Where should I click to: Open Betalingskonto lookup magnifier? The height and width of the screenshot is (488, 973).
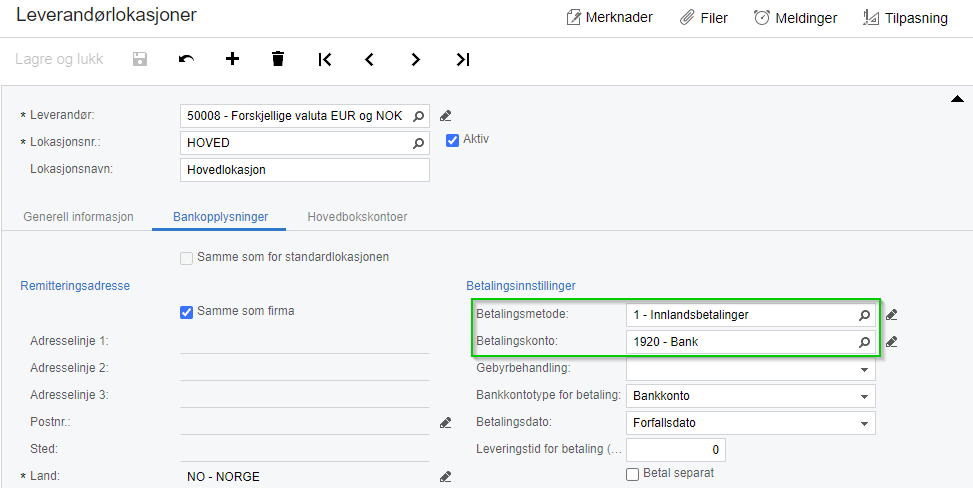pos(864,342)
